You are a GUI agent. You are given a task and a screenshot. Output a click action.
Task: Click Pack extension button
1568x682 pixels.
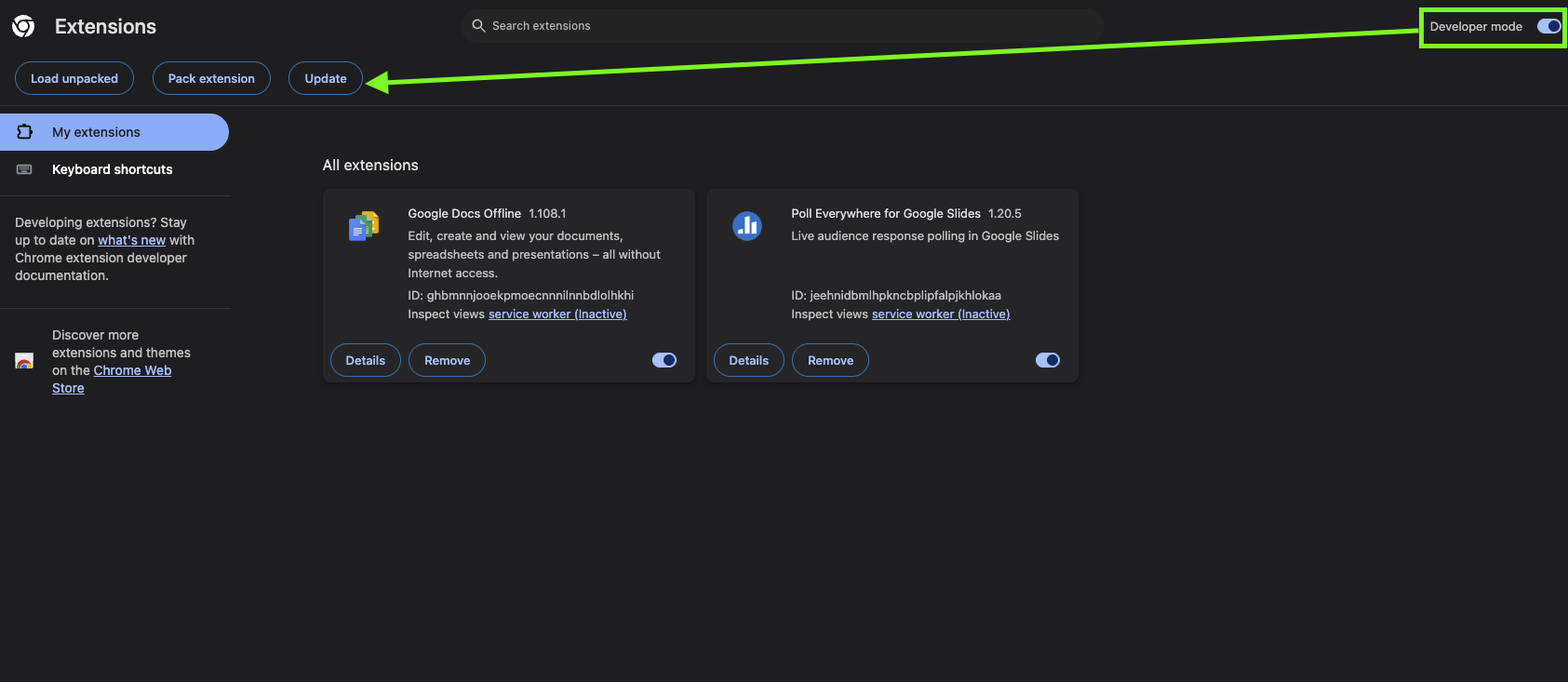(211, 78)
